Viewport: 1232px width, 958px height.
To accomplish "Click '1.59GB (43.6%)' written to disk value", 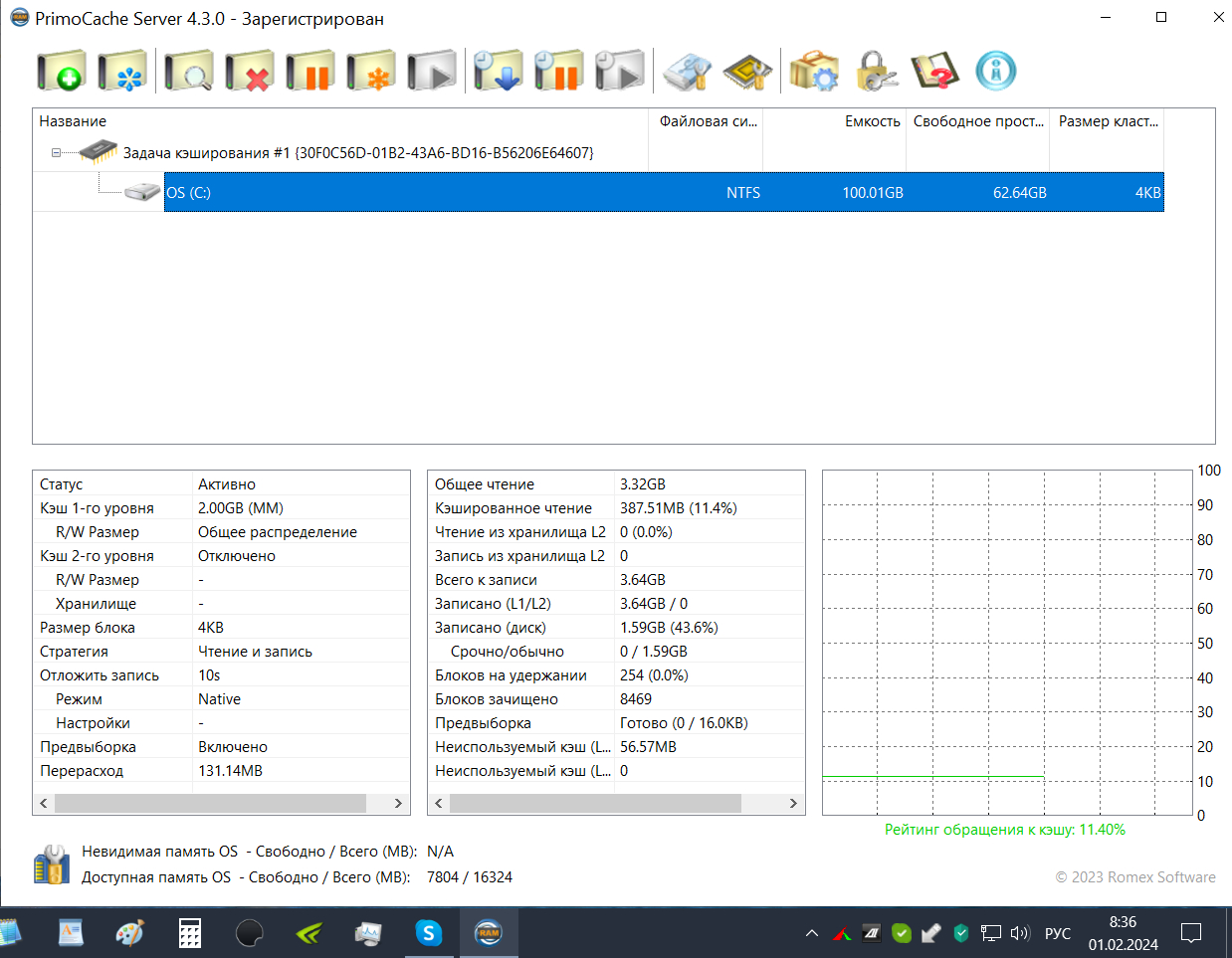I will [669, 628].
